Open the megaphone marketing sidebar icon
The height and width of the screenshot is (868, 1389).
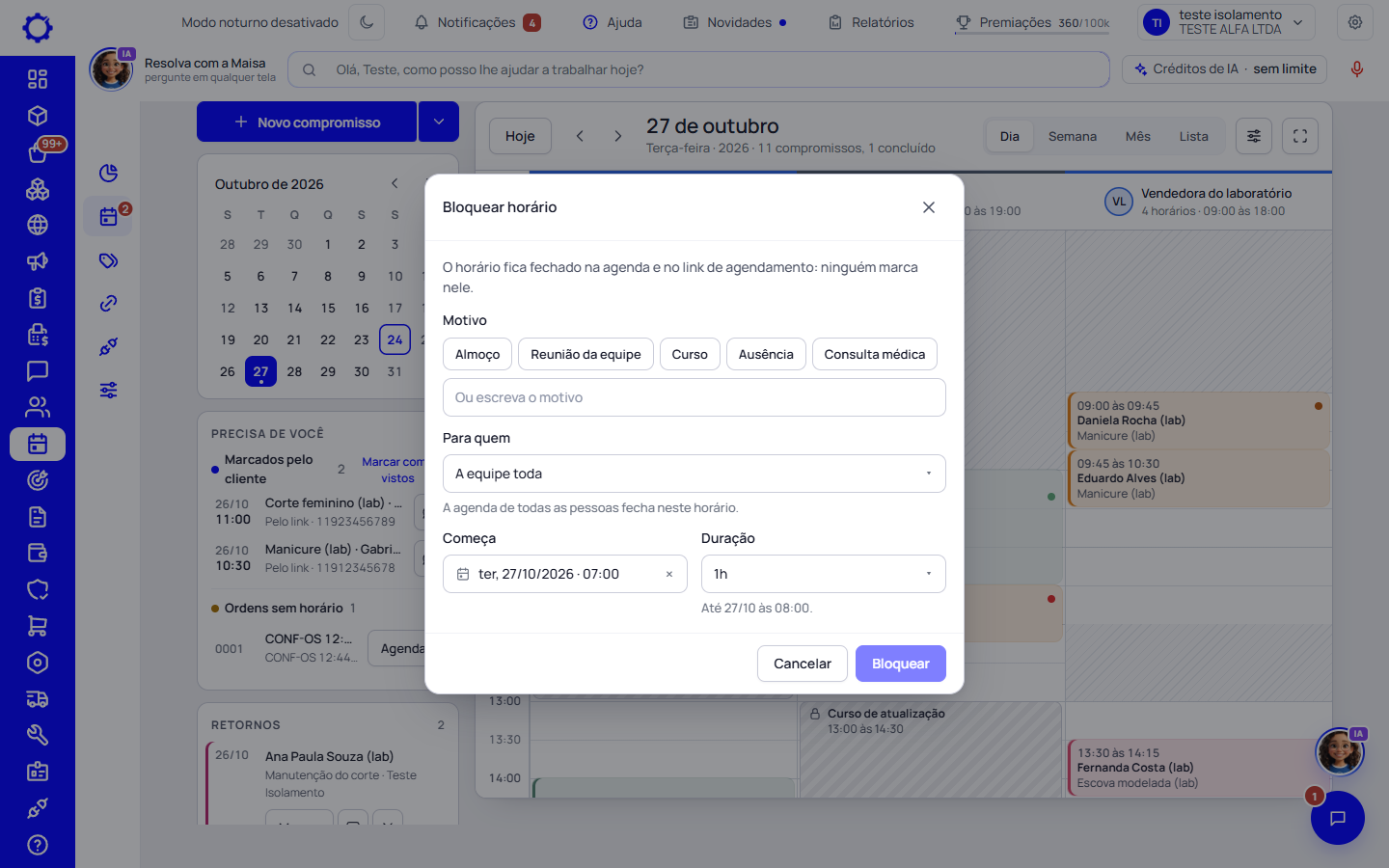[38, 261]
